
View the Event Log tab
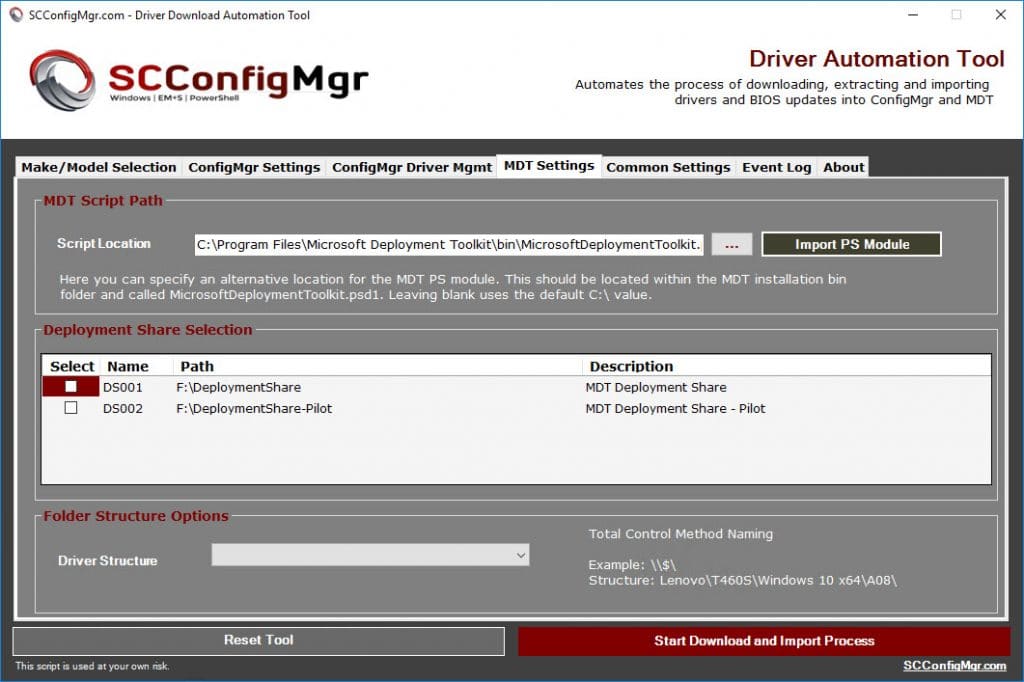click(x=776, y=167)
